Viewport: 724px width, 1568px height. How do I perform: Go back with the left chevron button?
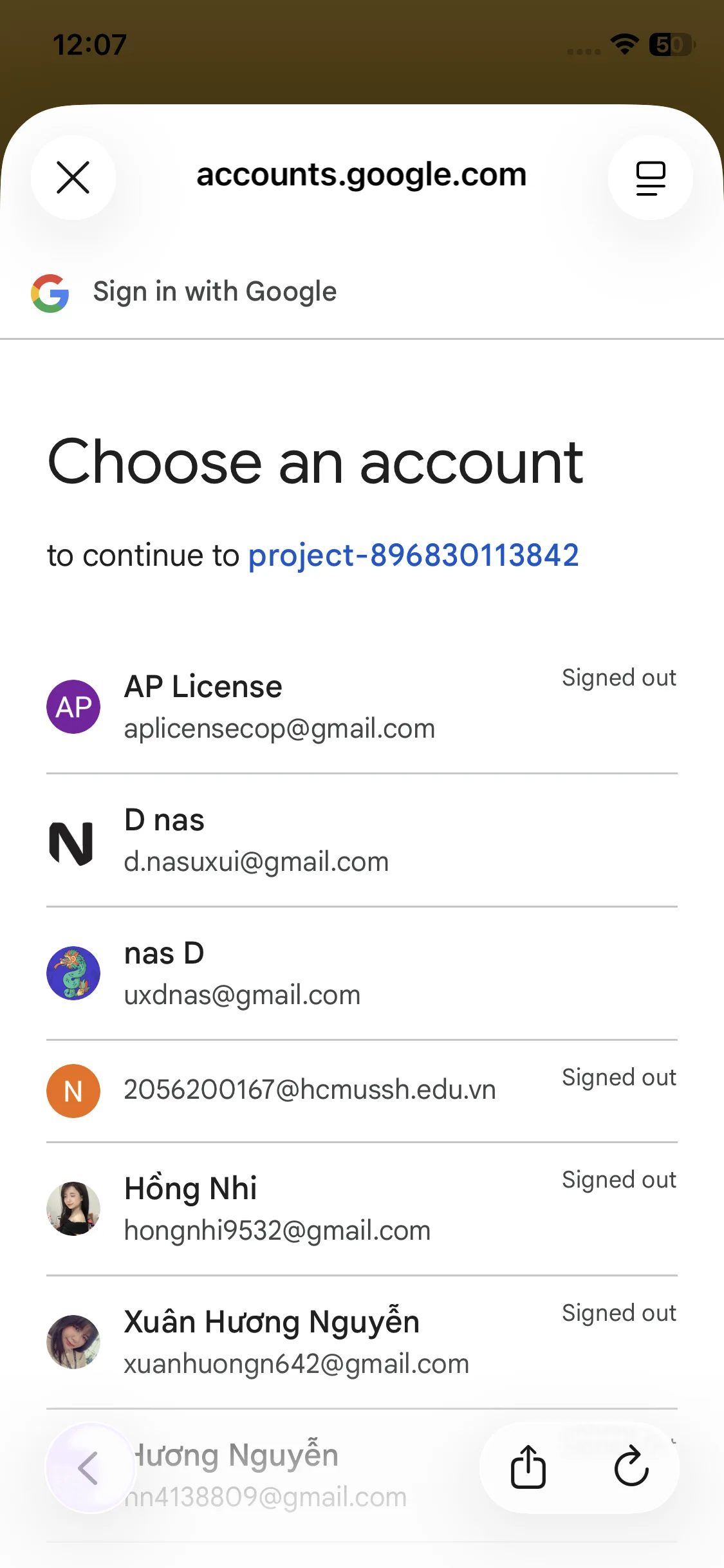click(x=89, y=1468)
